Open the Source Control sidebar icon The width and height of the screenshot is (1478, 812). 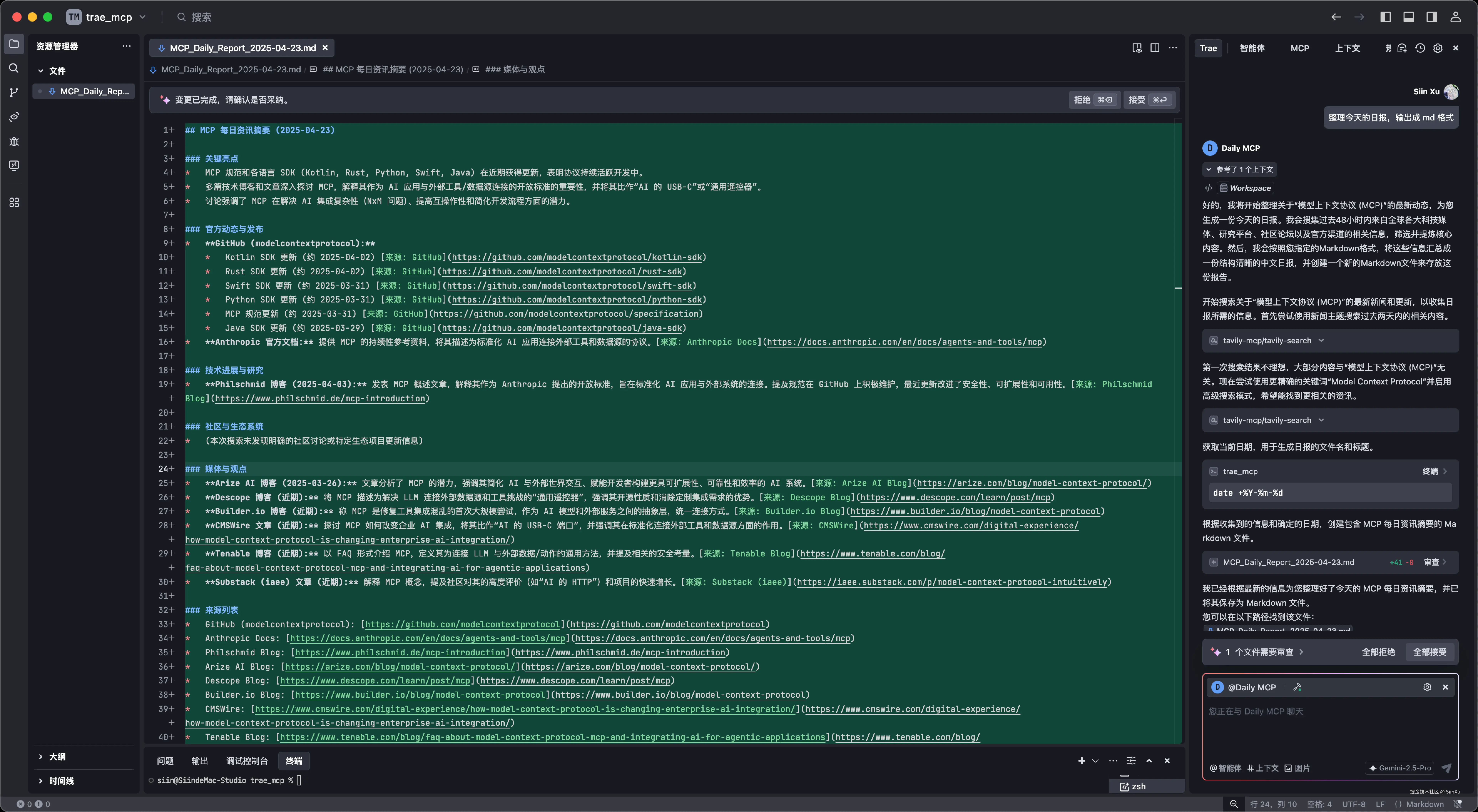click(14, 92)
